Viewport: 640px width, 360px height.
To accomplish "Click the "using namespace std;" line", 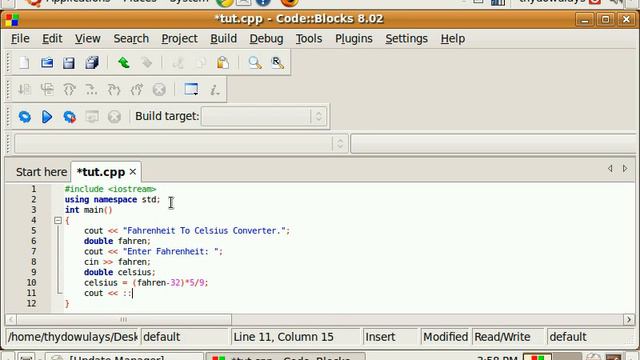I will pyautogui.click(x=113, y=200).
